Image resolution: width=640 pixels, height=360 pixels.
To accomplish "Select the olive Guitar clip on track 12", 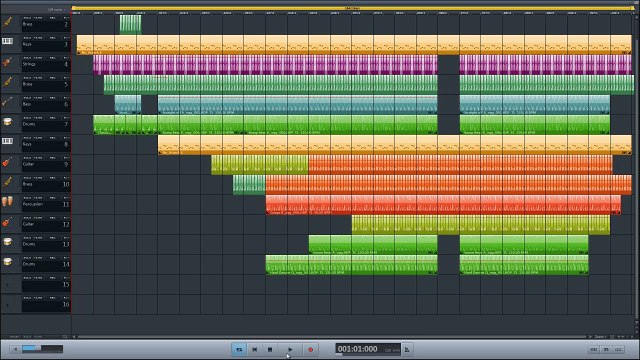I will pyautogui.click(x=481, y=224).
